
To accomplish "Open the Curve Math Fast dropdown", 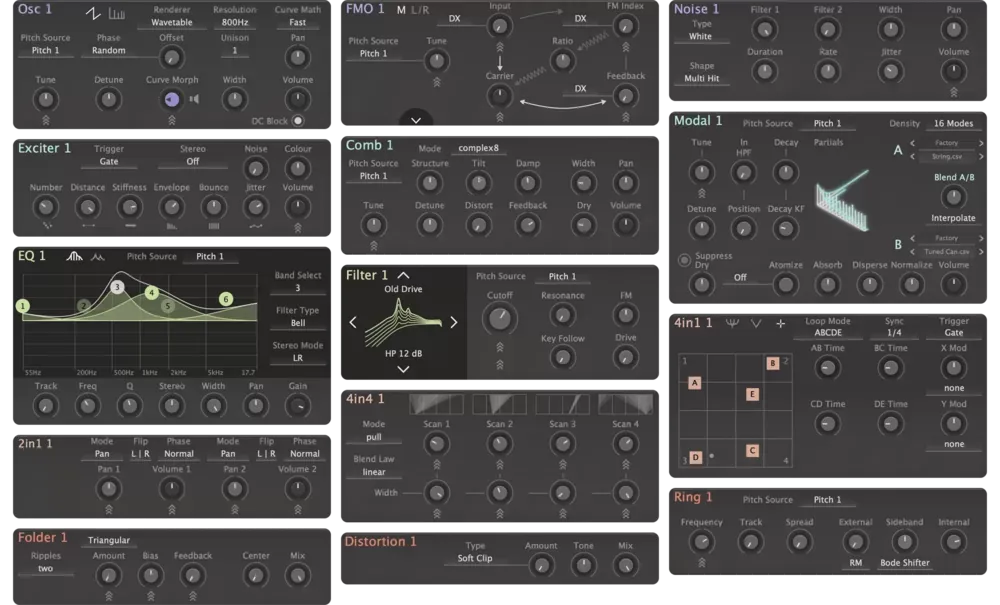I will click(x=297, y=22).
